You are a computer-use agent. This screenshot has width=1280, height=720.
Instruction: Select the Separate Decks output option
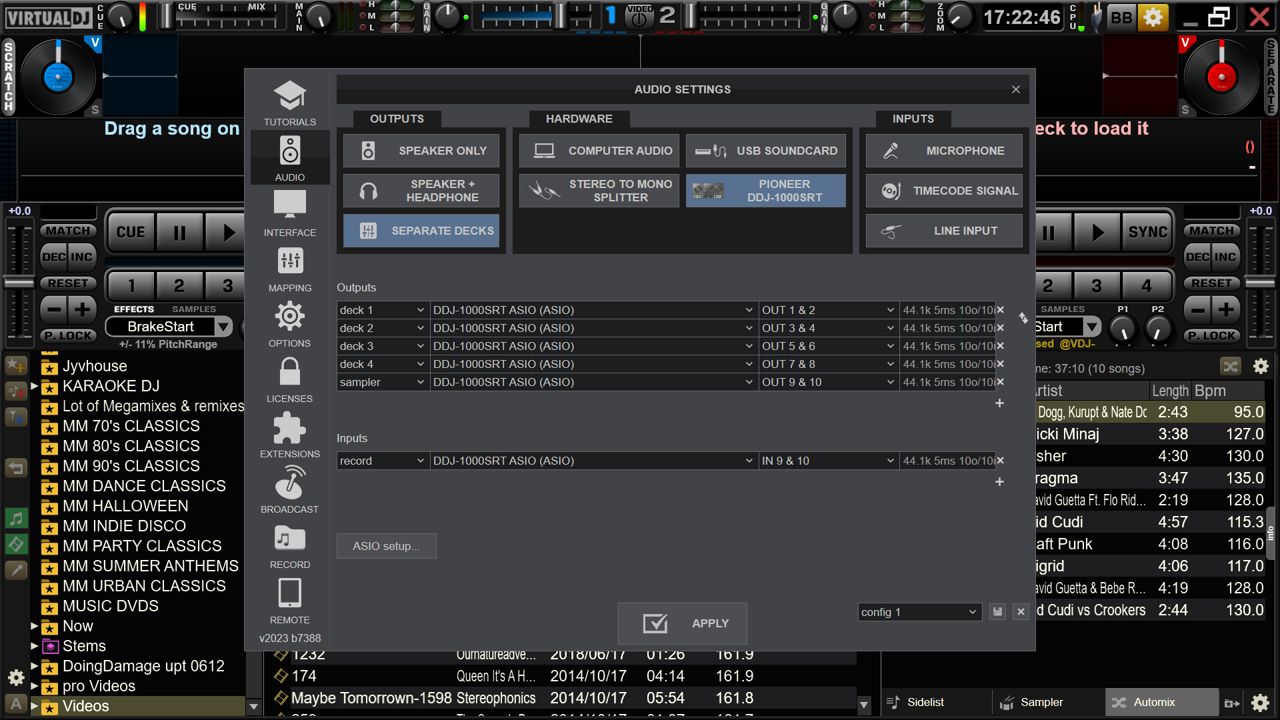click(421, 231)
